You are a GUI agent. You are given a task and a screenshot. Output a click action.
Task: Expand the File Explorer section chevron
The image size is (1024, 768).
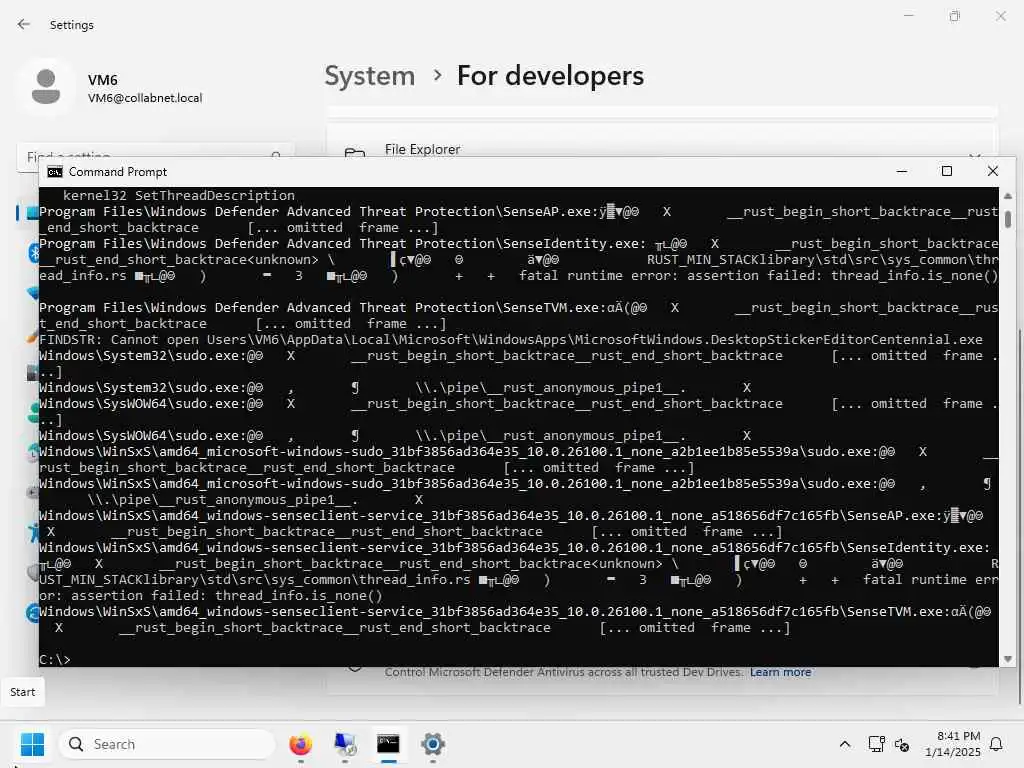pyautogui.click(x=974, y=154)
